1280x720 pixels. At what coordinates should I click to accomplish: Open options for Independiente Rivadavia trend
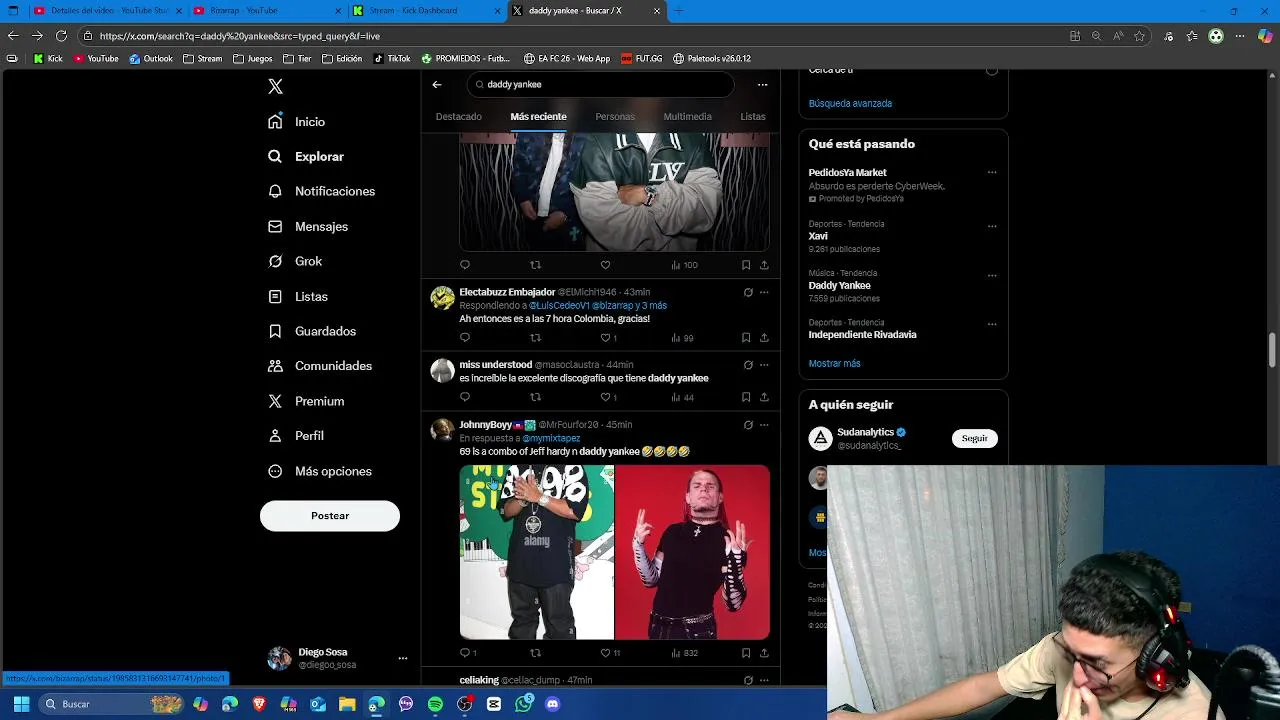tap(992, 324)
